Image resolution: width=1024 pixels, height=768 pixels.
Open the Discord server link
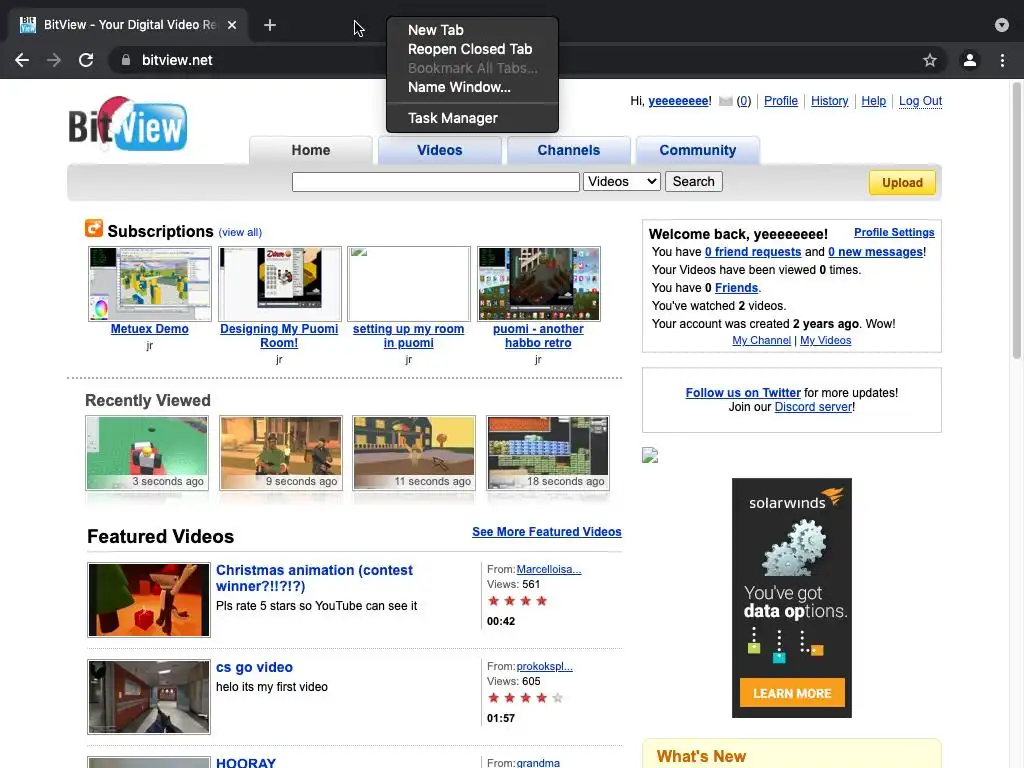coord(813,407)
